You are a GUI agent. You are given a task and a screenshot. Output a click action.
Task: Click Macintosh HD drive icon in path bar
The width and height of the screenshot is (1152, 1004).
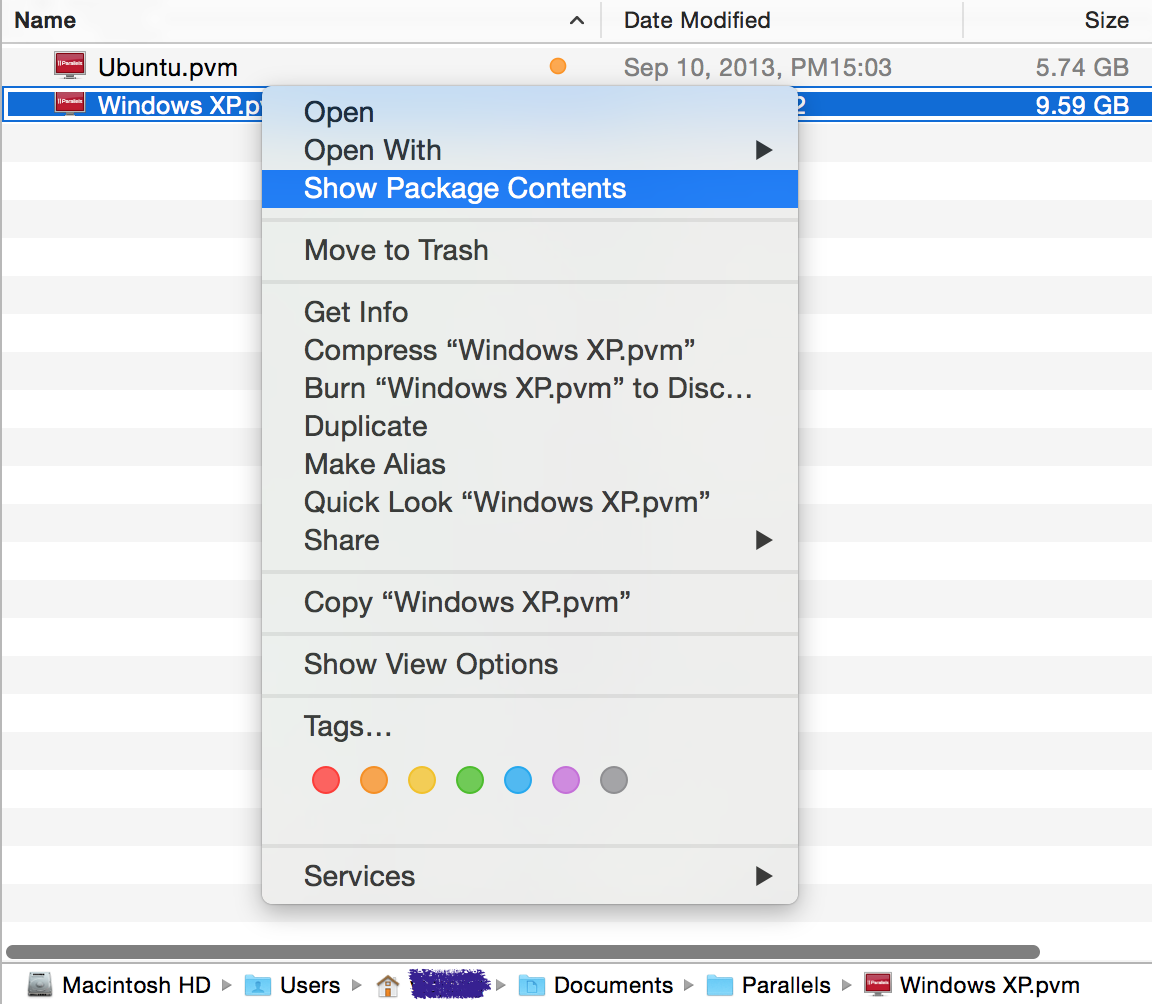point(39,985)
